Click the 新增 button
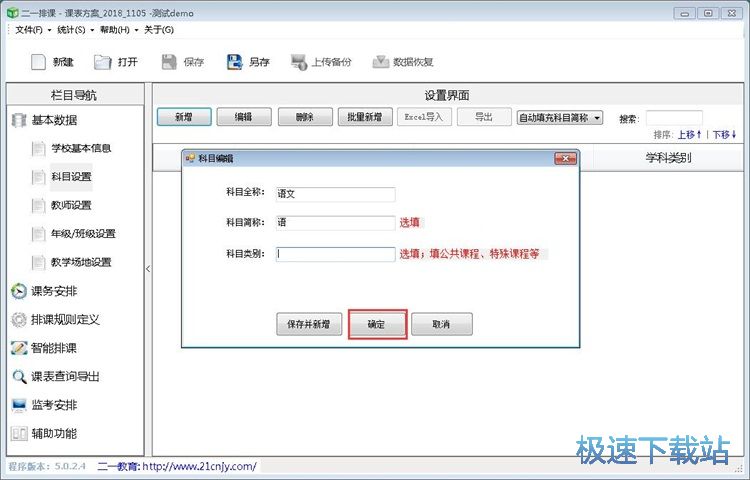This screenshot has width=750, height=480. (x=184, y=117)
